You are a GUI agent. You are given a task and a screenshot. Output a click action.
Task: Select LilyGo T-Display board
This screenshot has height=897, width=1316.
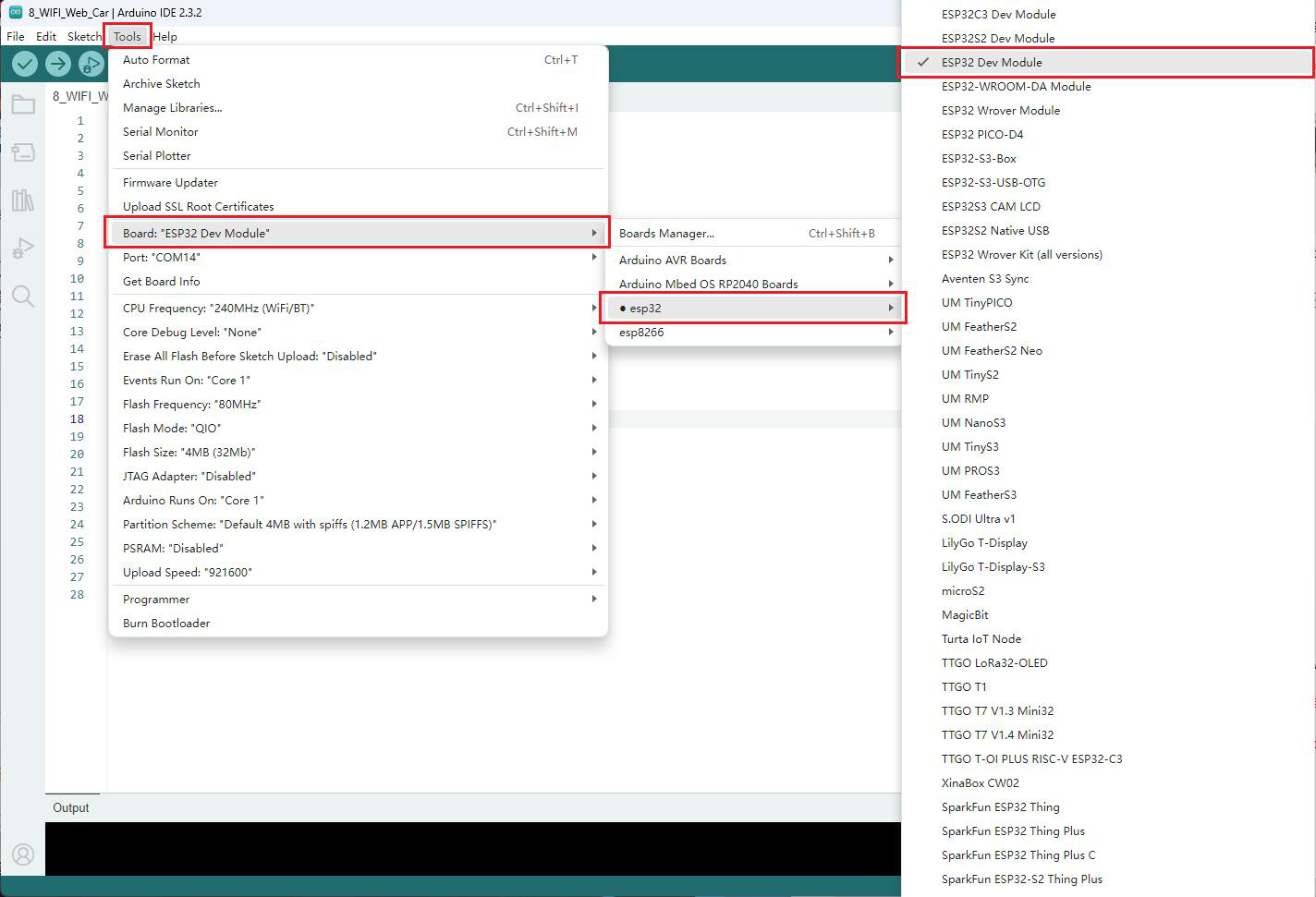point(1106,542)
